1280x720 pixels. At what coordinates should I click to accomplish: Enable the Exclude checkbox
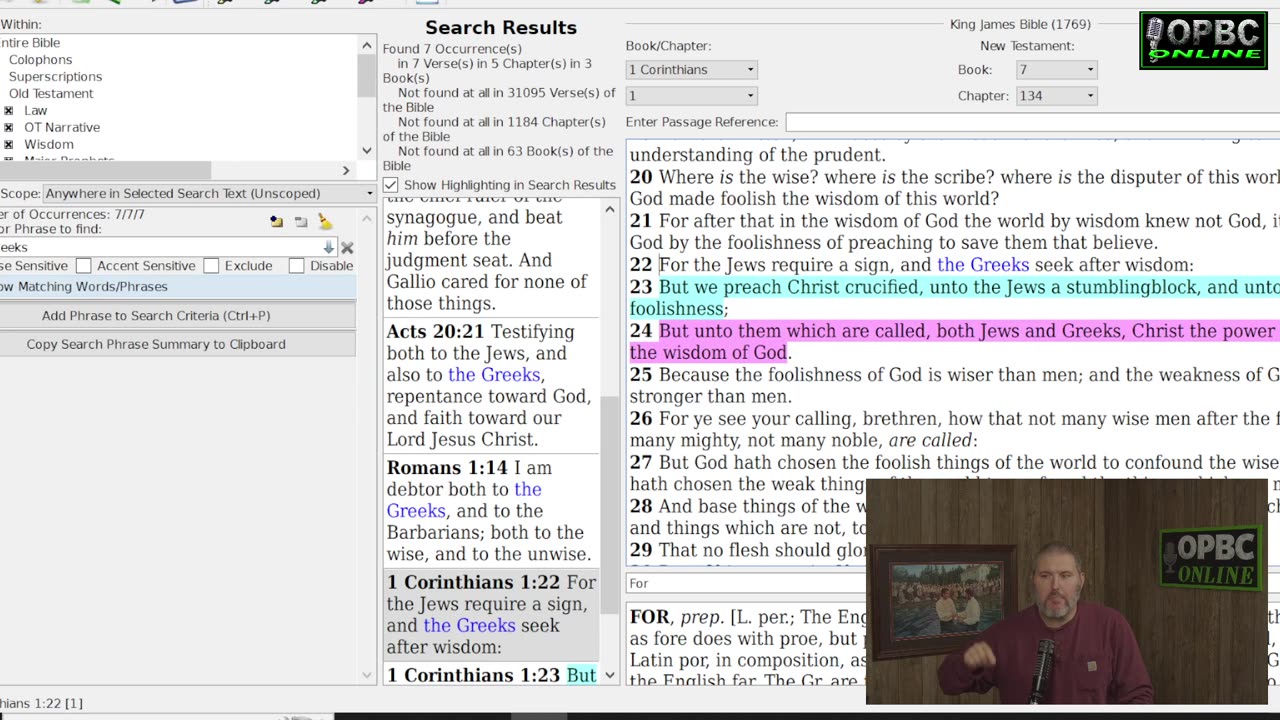(x=211, y=265)
